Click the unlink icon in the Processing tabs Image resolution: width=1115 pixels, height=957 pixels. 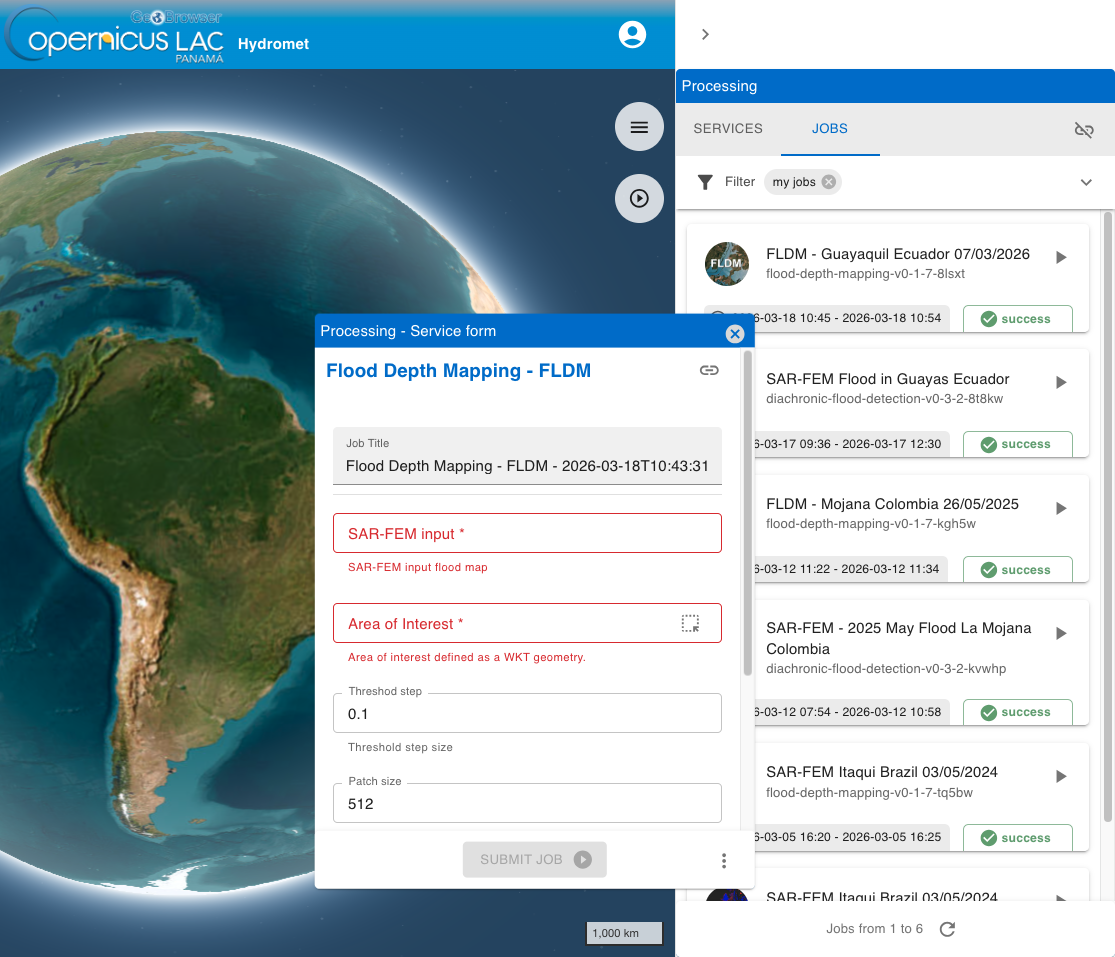tap(1083, 130)
